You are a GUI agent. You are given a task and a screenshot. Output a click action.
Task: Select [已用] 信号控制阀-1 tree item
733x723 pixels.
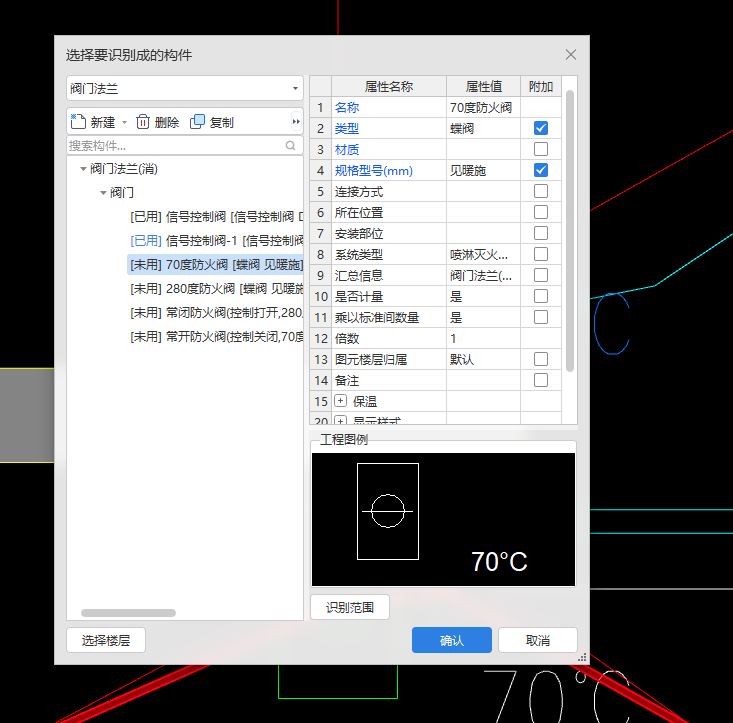[x=217, y=241]
